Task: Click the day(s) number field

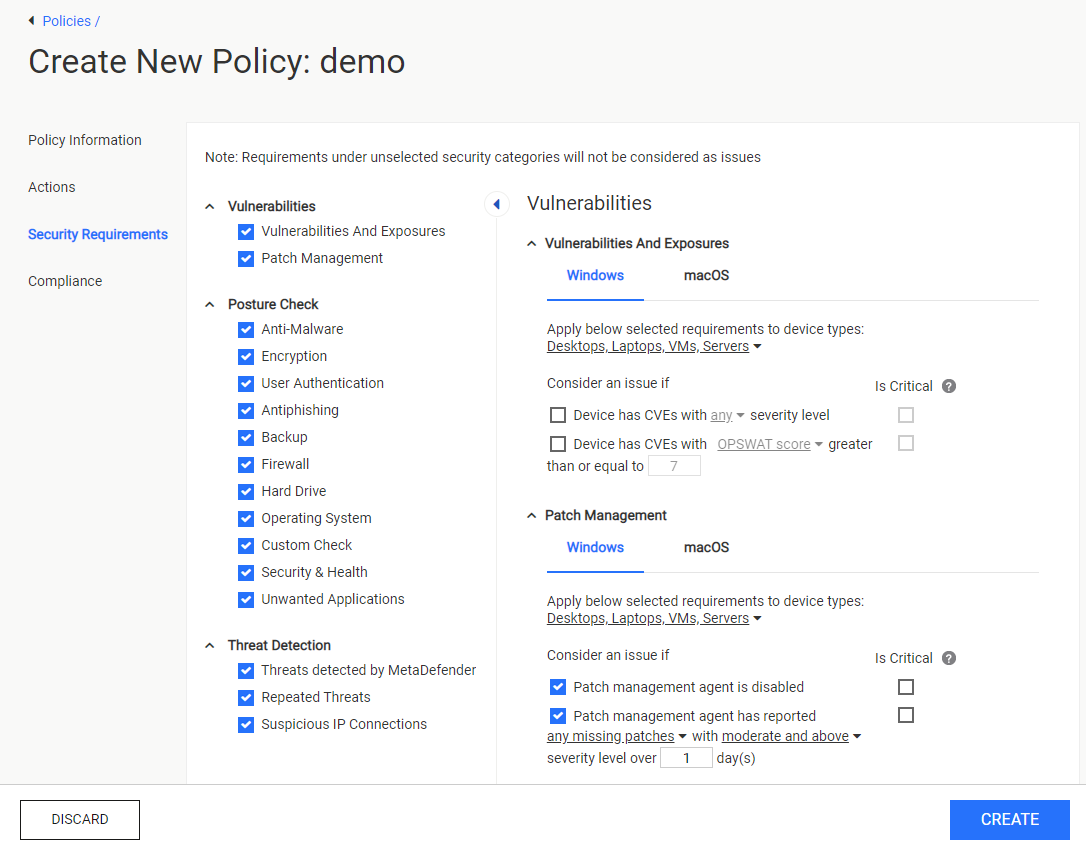Action: [686, 758]
